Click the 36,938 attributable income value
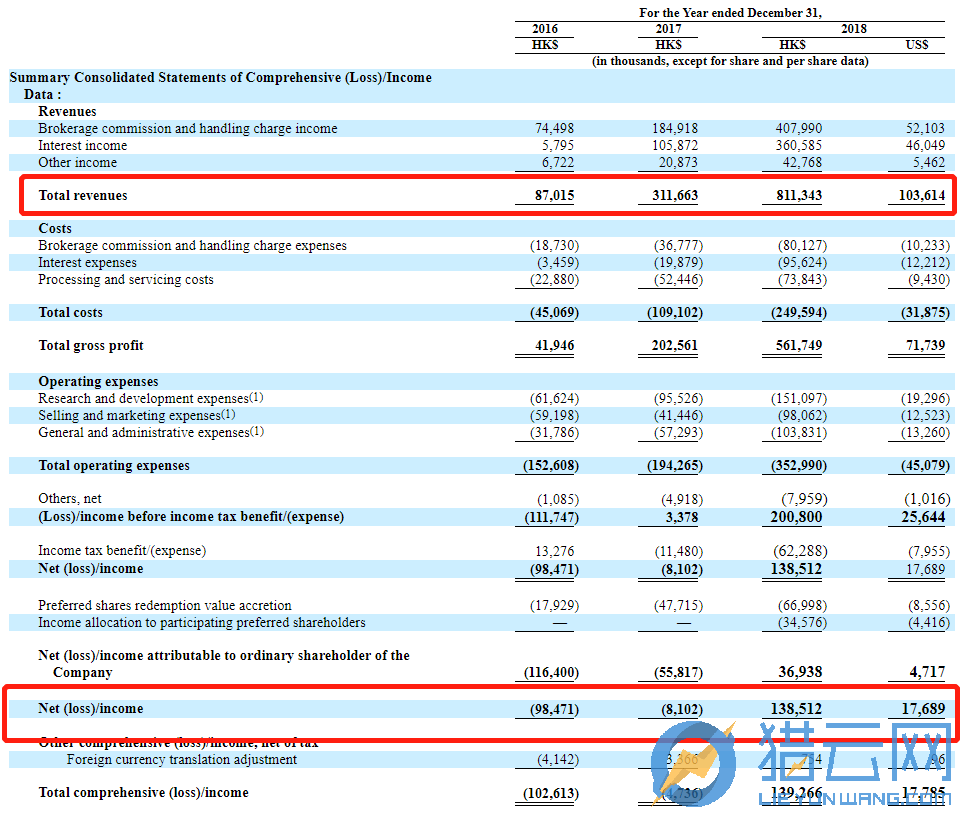 801,673
